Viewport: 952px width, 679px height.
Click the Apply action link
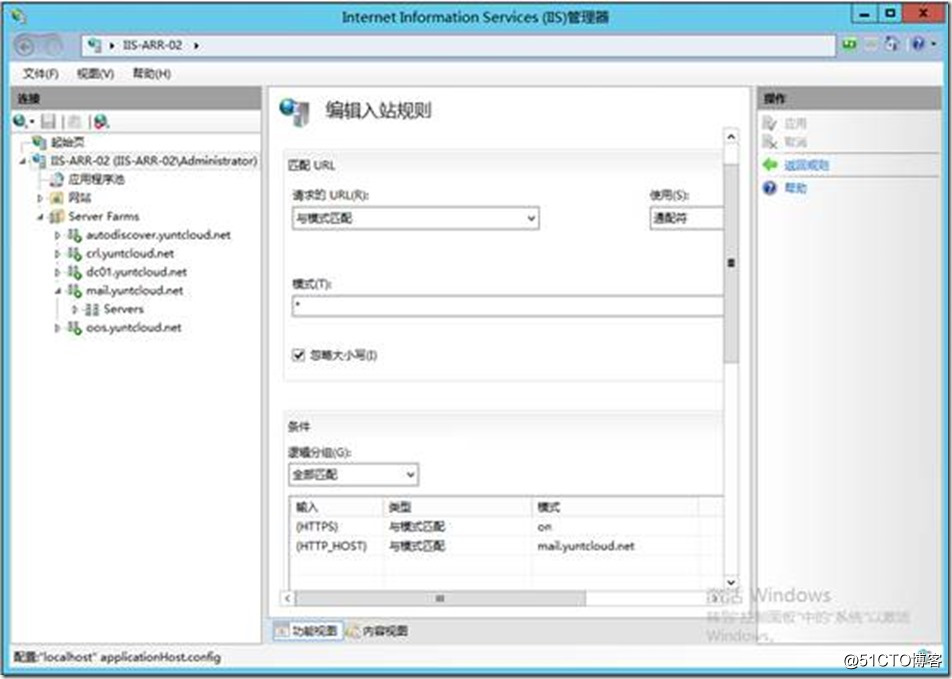[x=795, y=124]
